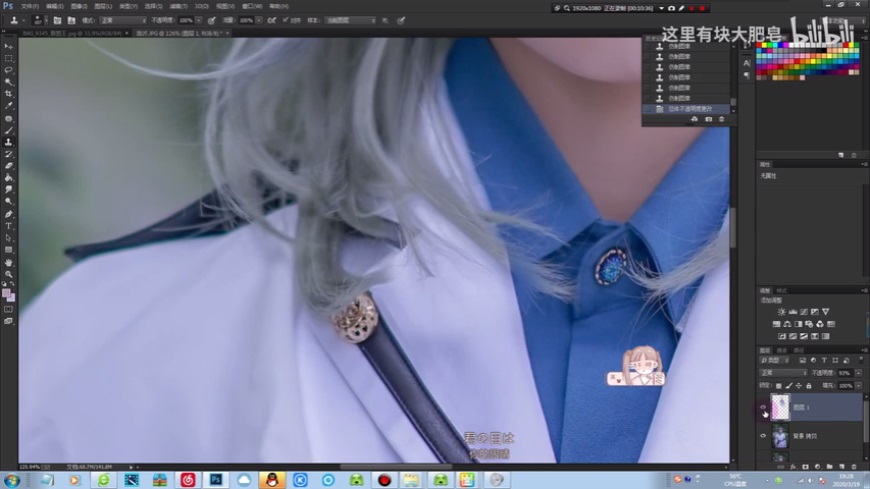Toggle lock position for layer
The image size is (870, 489).
[x=799, y=386]
